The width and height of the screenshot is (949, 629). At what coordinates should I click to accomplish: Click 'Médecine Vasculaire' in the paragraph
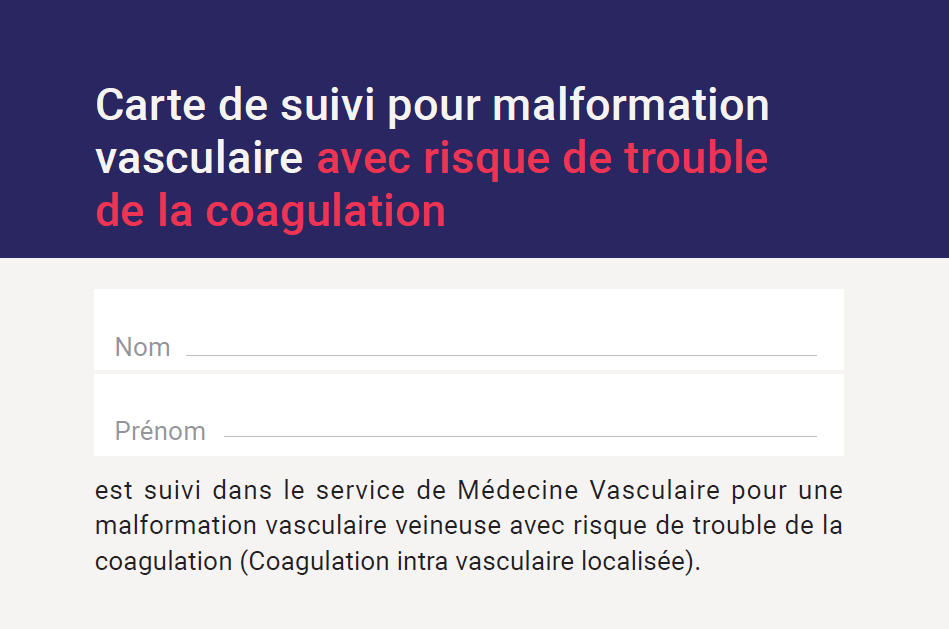pos(588,490)
